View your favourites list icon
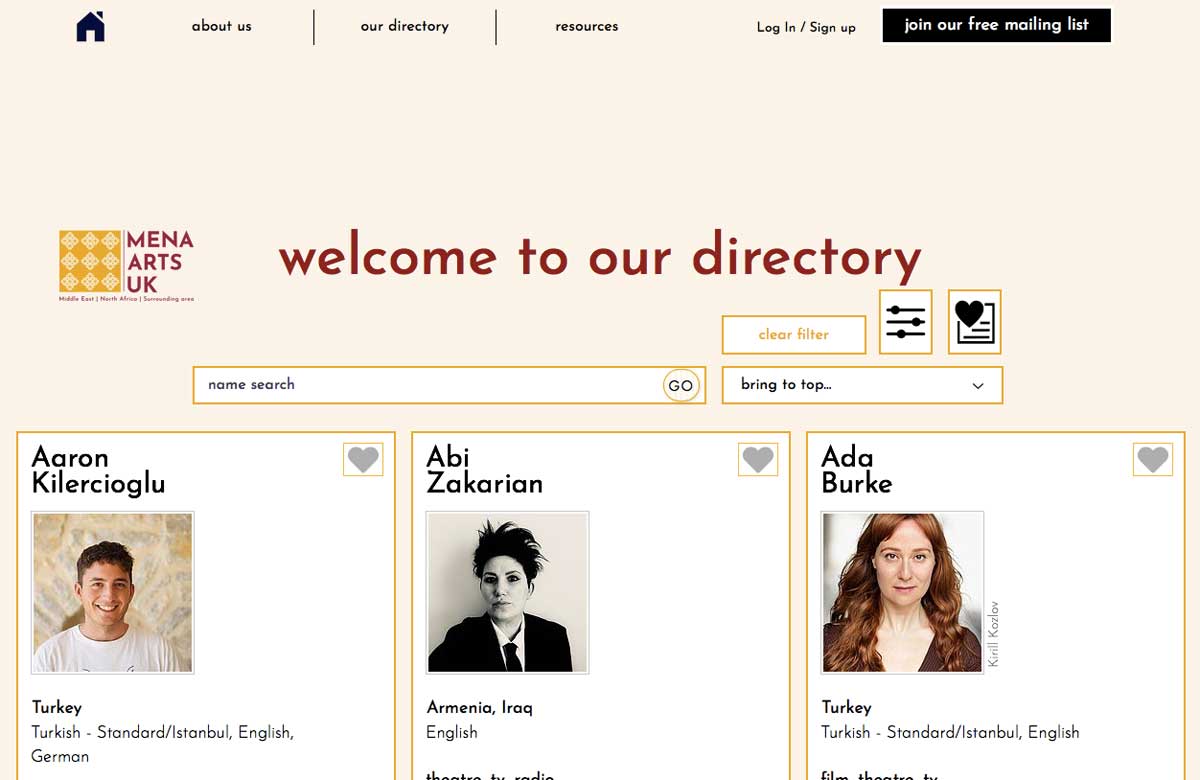Image resolution: width=1200 pixels, height=780 pixels. (975, 321)
